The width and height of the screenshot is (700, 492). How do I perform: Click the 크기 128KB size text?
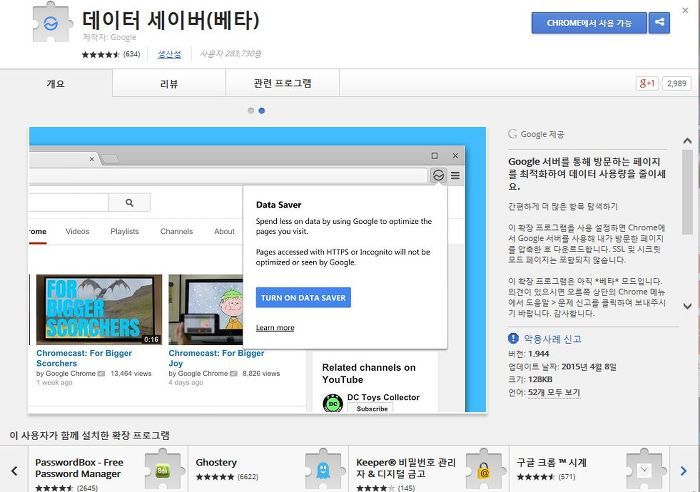point(530,379)
